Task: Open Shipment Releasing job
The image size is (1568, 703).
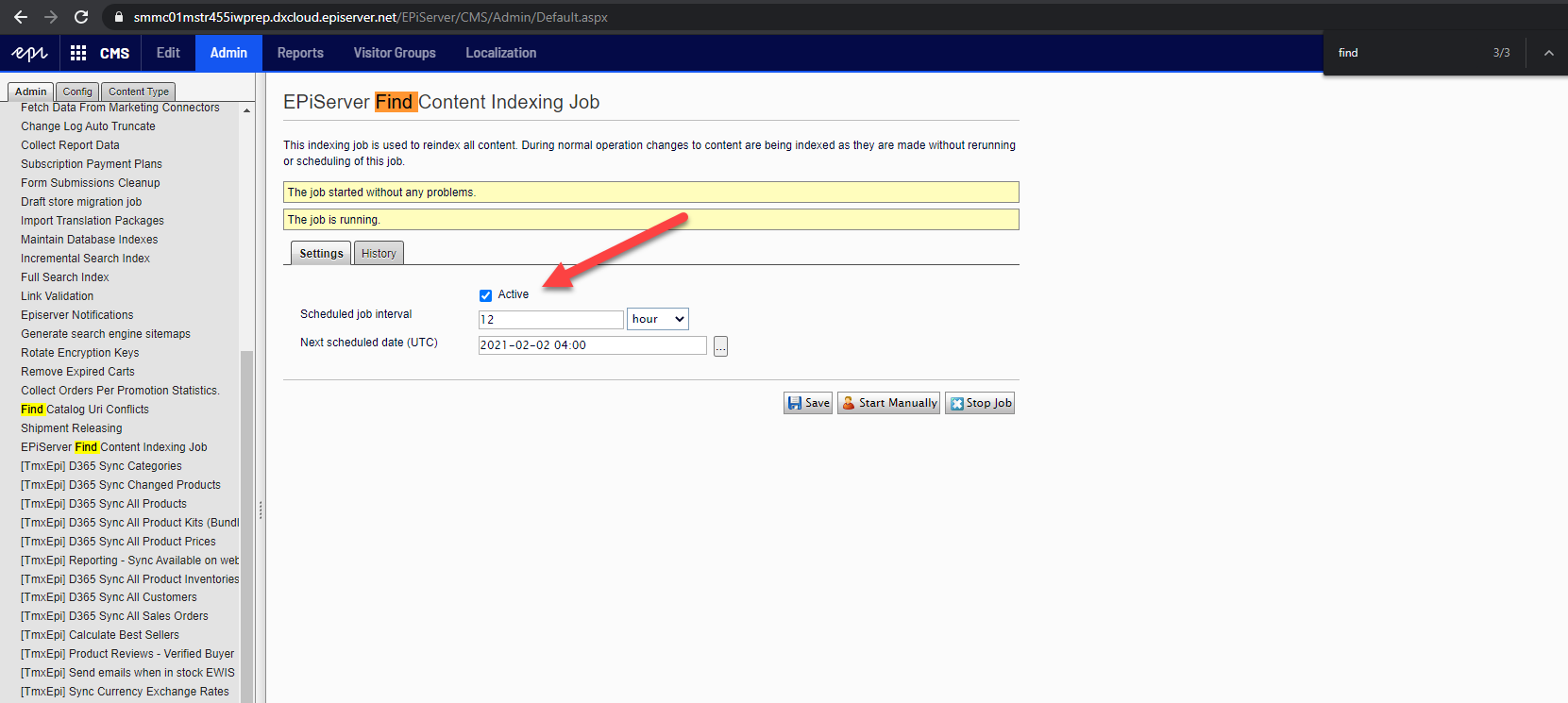Action: pos(72,428)
